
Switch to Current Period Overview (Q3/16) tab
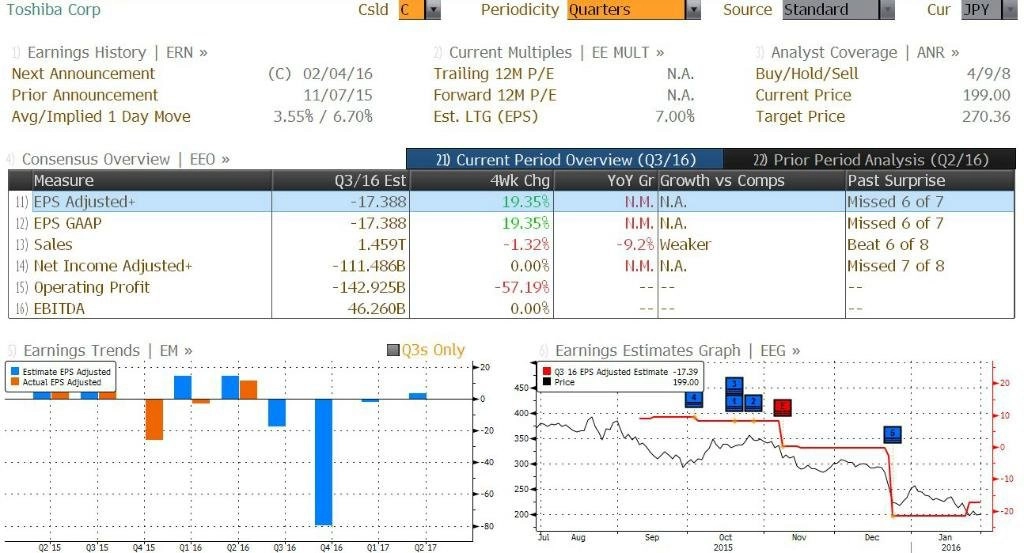point(565,159)
